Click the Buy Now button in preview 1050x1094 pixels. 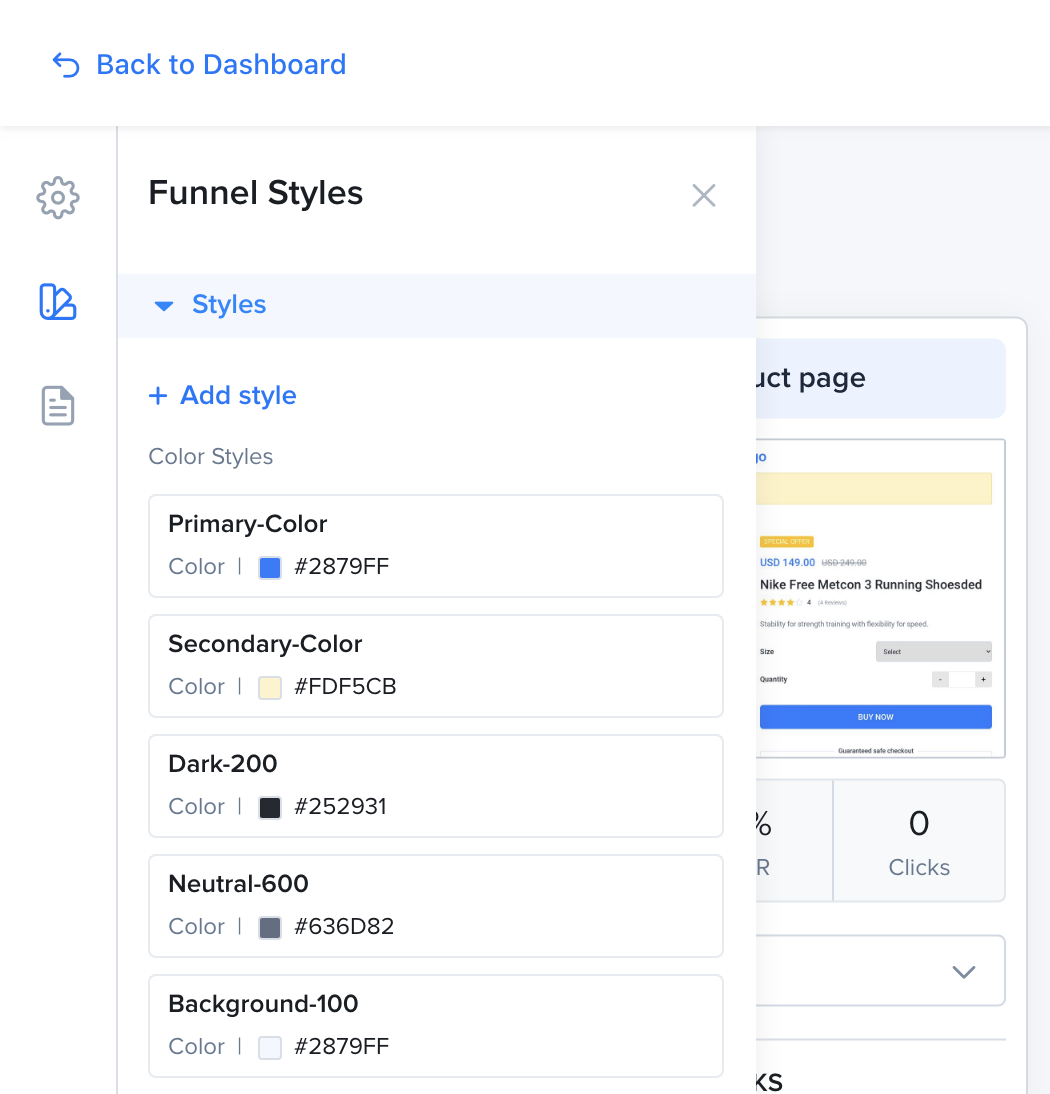click(x=876, y=717)
